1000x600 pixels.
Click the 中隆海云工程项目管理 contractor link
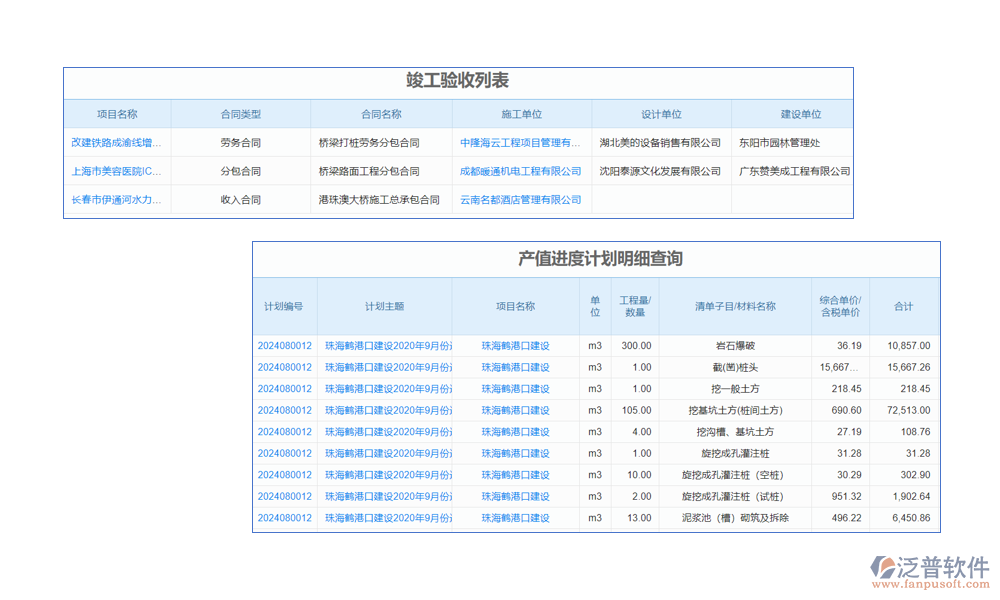pyautogui.click(x=520, y=143)
